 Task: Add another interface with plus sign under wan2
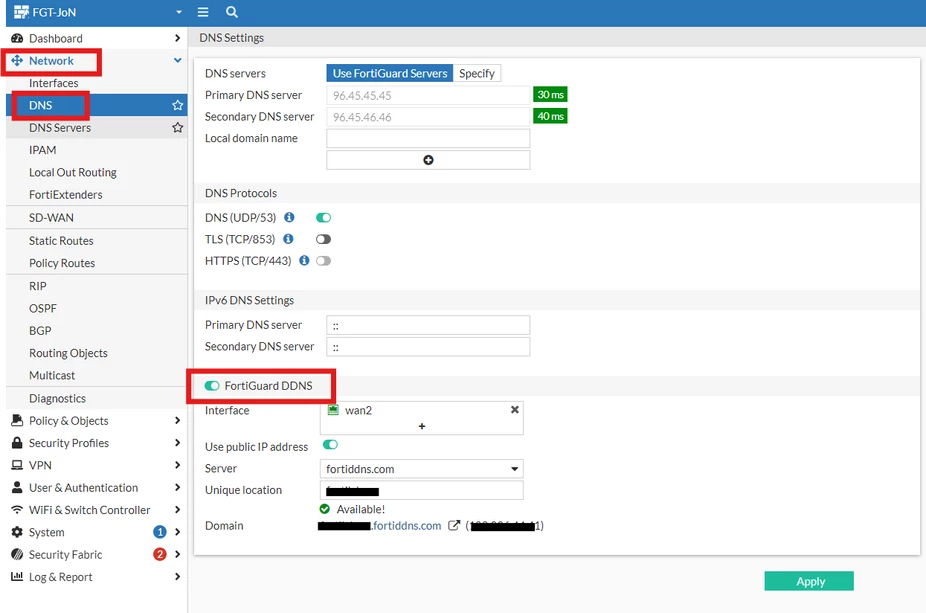422,426
